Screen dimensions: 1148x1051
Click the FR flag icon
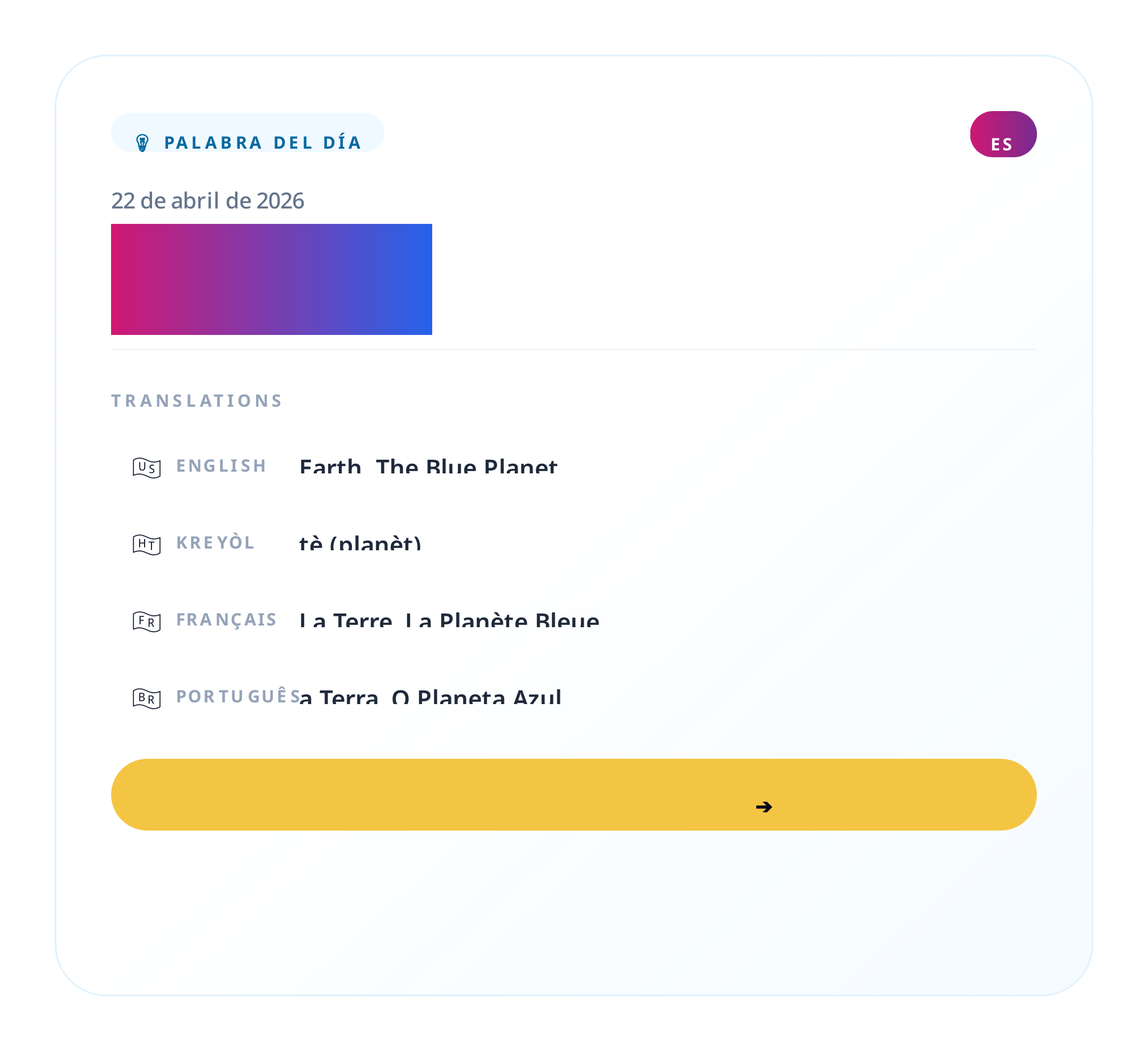click(x=146, y=621)
